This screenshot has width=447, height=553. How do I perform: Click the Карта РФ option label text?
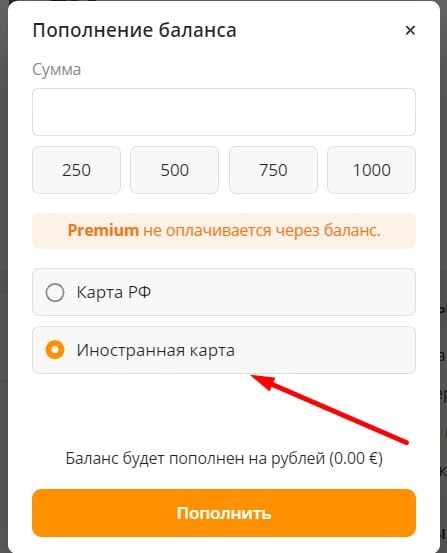114,292
